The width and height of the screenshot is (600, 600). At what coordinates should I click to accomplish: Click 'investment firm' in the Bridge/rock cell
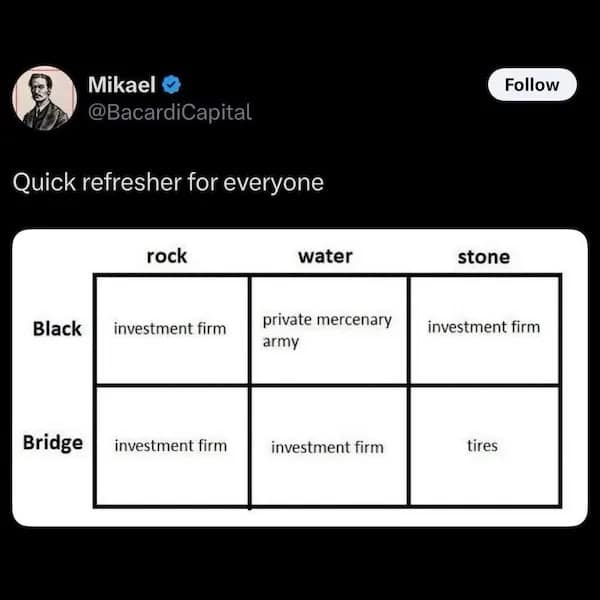(x=170, y=446)
